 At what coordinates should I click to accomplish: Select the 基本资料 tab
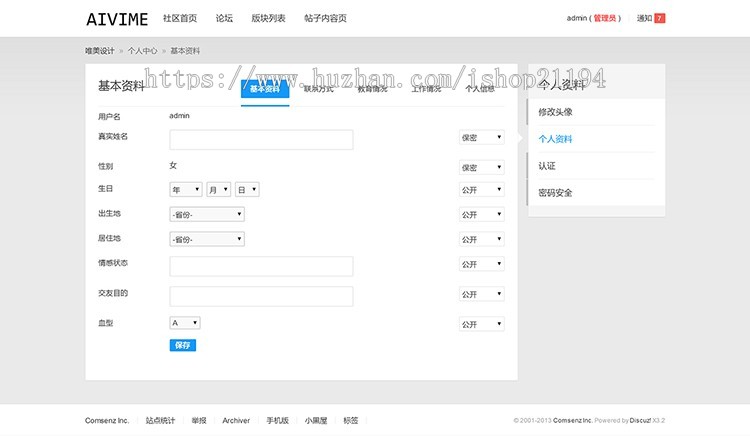tap(265, 89)
